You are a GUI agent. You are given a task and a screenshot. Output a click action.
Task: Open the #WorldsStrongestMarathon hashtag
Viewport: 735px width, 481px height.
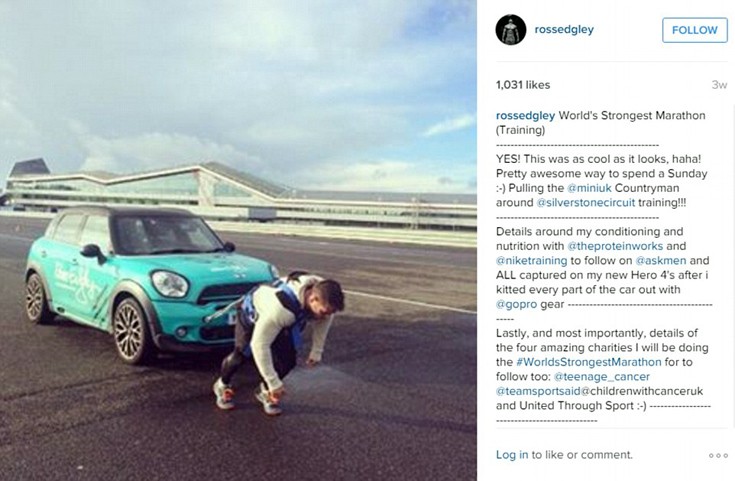589,362
